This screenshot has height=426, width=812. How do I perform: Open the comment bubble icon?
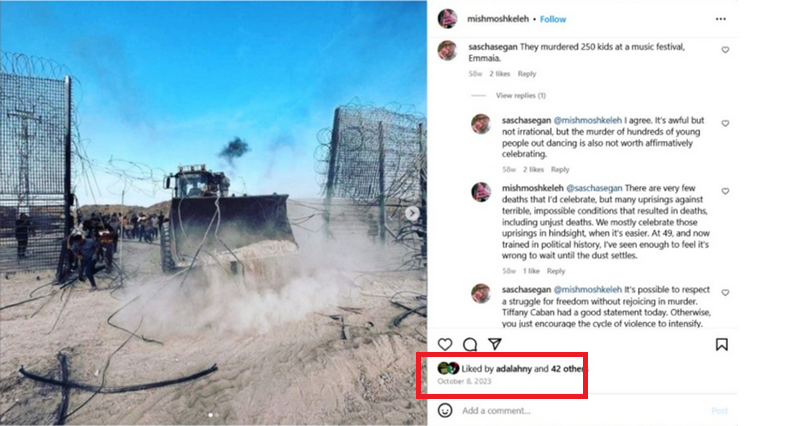[x=470, y=344]
